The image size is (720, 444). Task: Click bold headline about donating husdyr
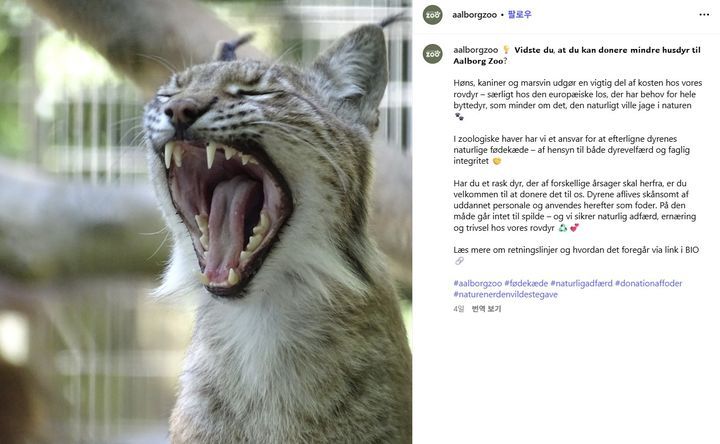[577, 55]
